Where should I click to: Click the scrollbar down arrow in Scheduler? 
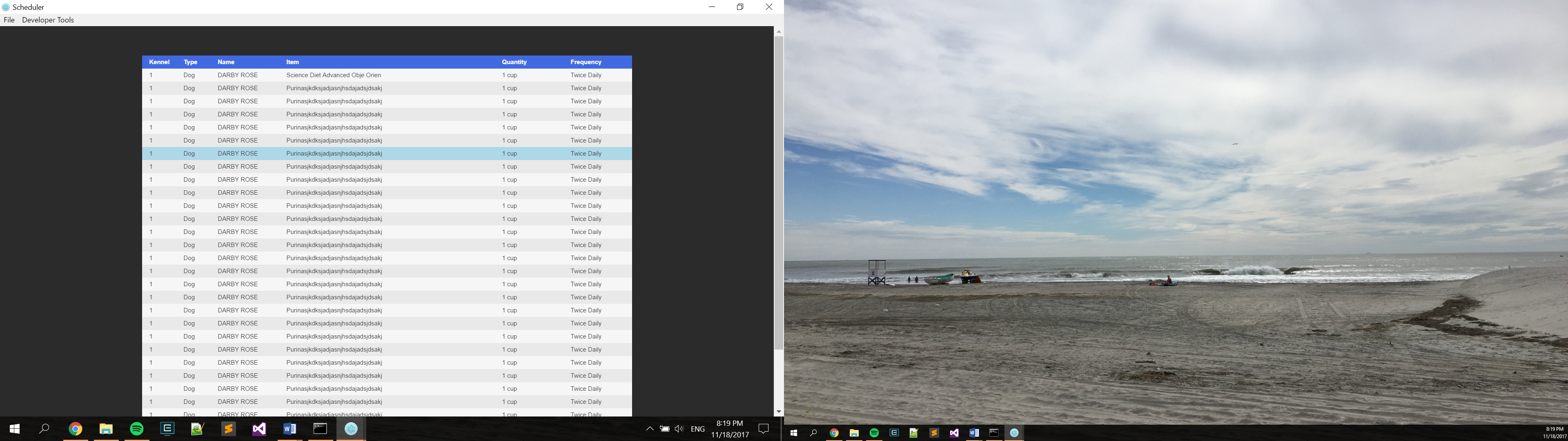click(779, 412)
